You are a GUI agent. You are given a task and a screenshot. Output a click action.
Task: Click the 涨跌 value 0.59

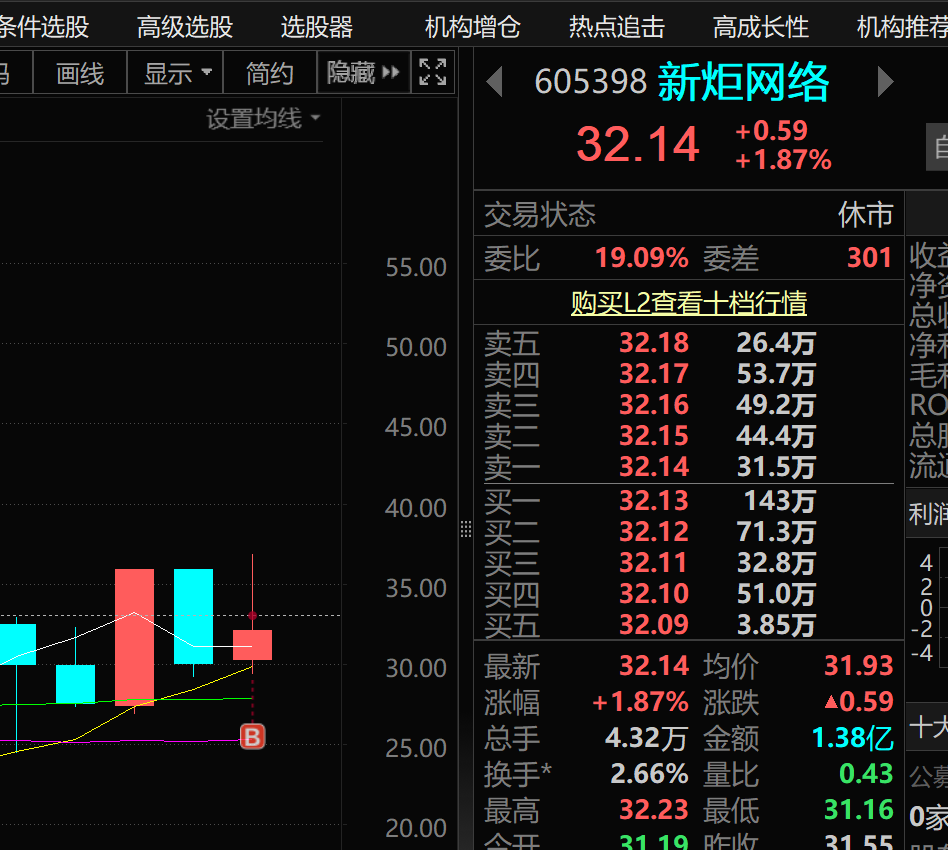[x=859, y=702]
